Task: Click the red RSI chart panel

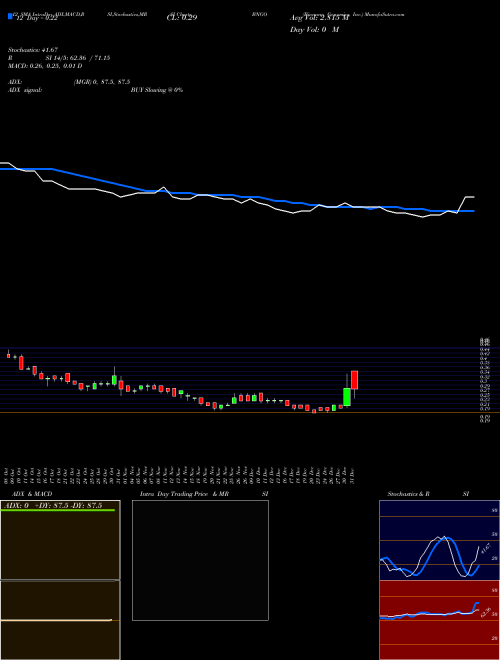Action: [439, 620]
